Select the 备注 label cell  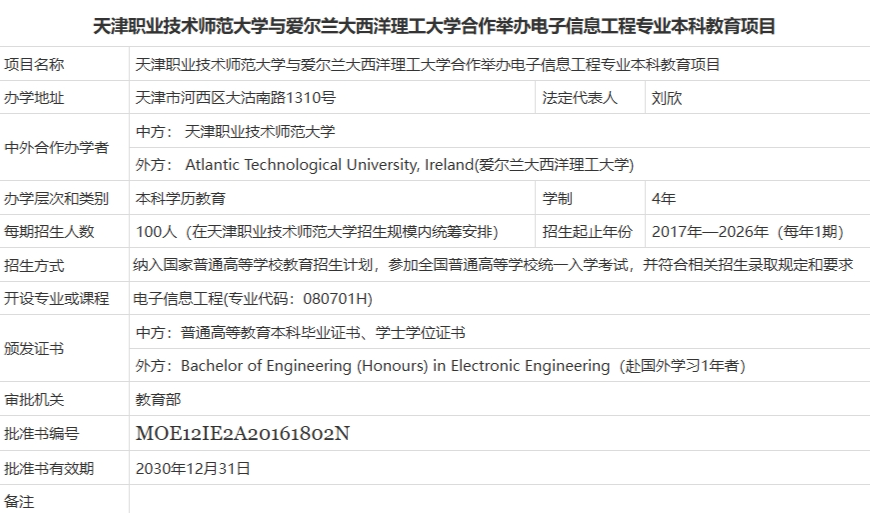pyautogui.click(x=64, y=500)
